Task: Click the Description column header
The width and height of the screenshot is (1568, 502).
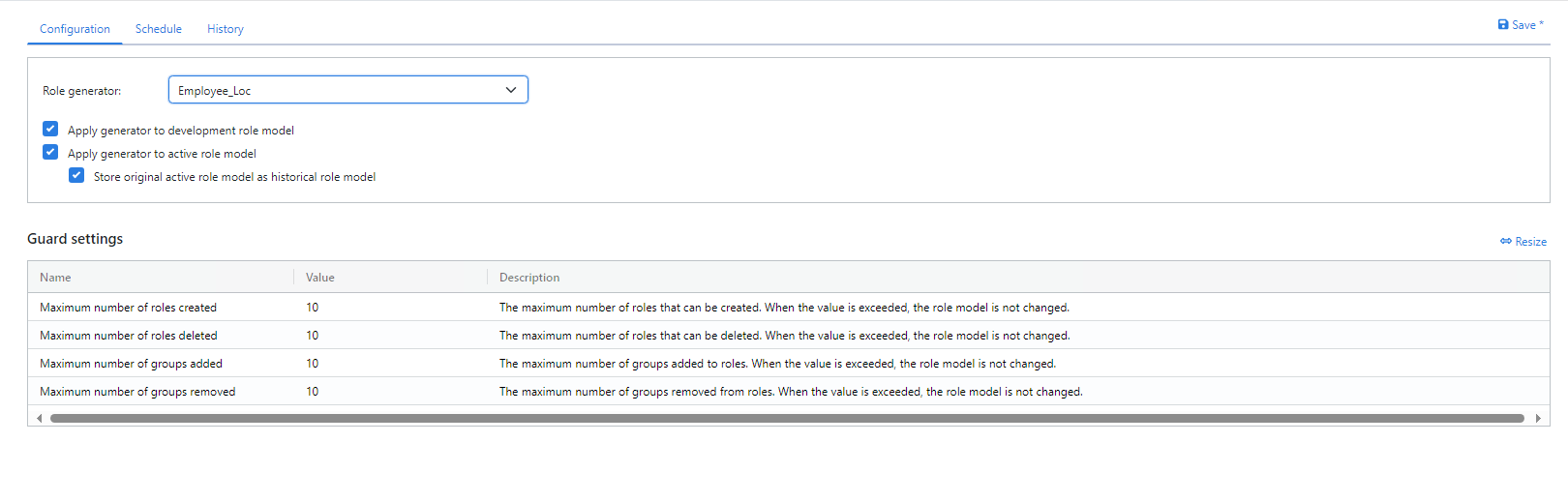Action: [x=528, y=278]
